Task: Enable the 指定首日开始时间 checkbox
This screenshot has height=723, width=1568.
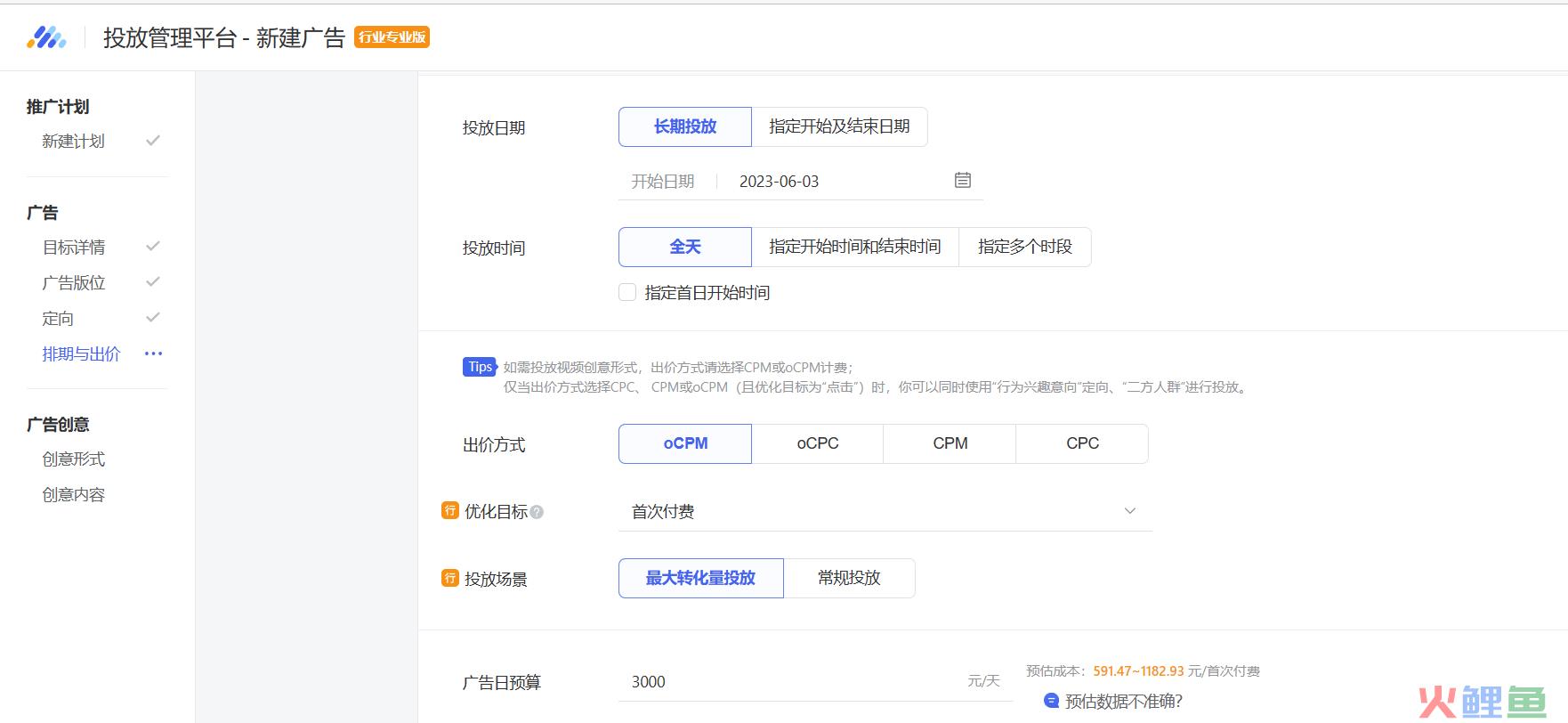Action: tap(627, 293)
